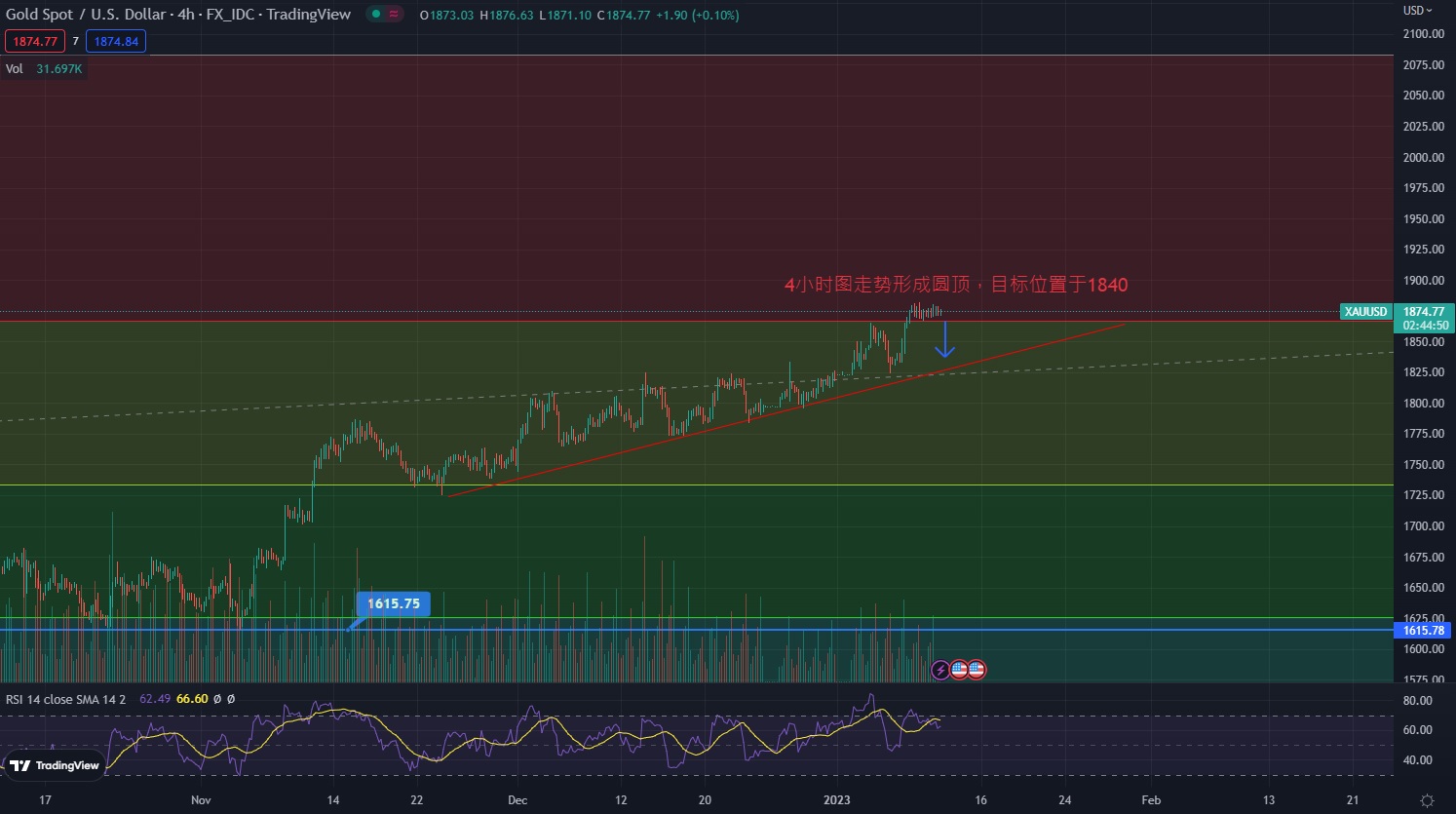Click the spread value 7 between the prices
This screenshot has width=1456, height=814.
(x=76, y=42)
